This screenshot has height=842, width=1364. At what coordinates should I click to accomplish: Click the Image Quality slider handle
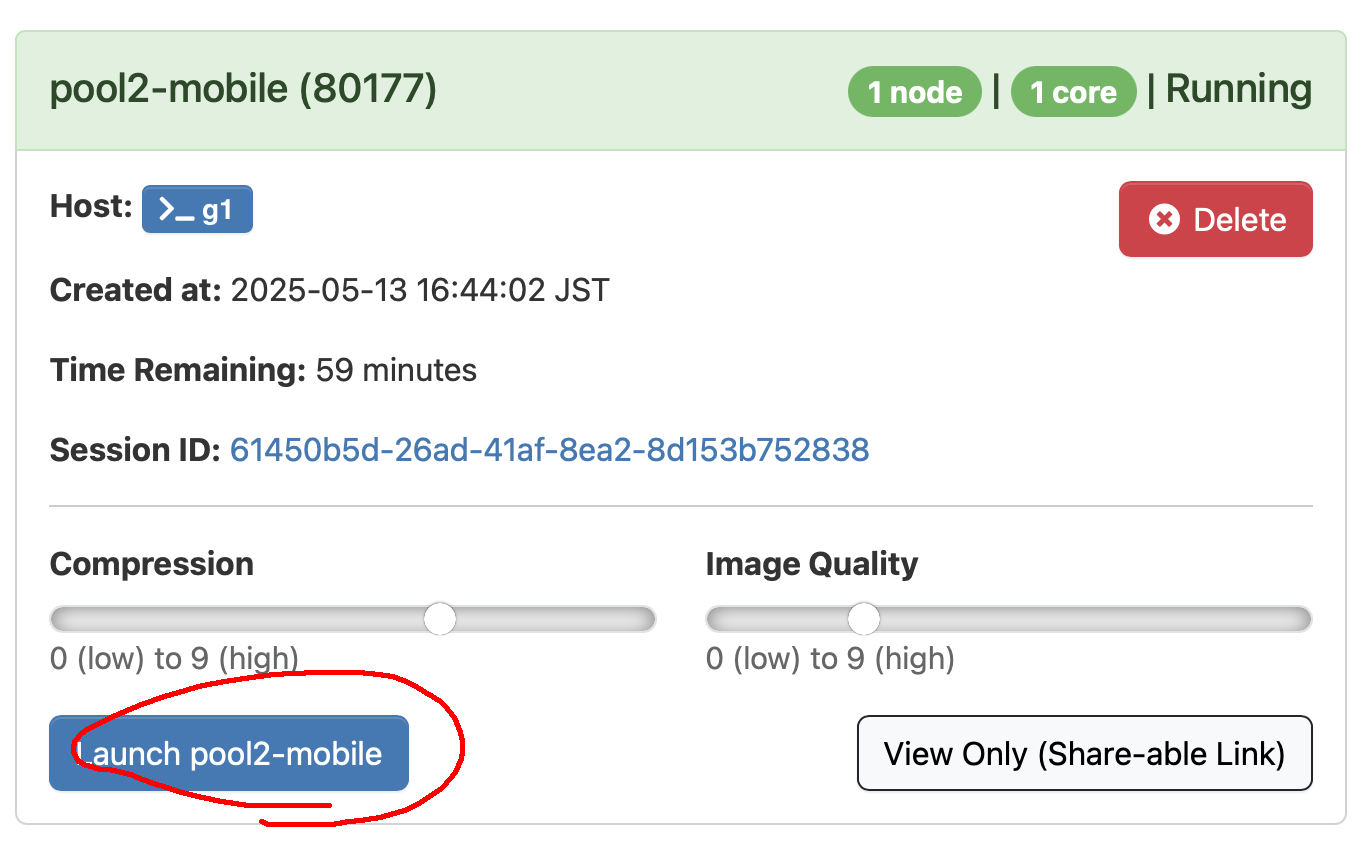tap(863, 619)
